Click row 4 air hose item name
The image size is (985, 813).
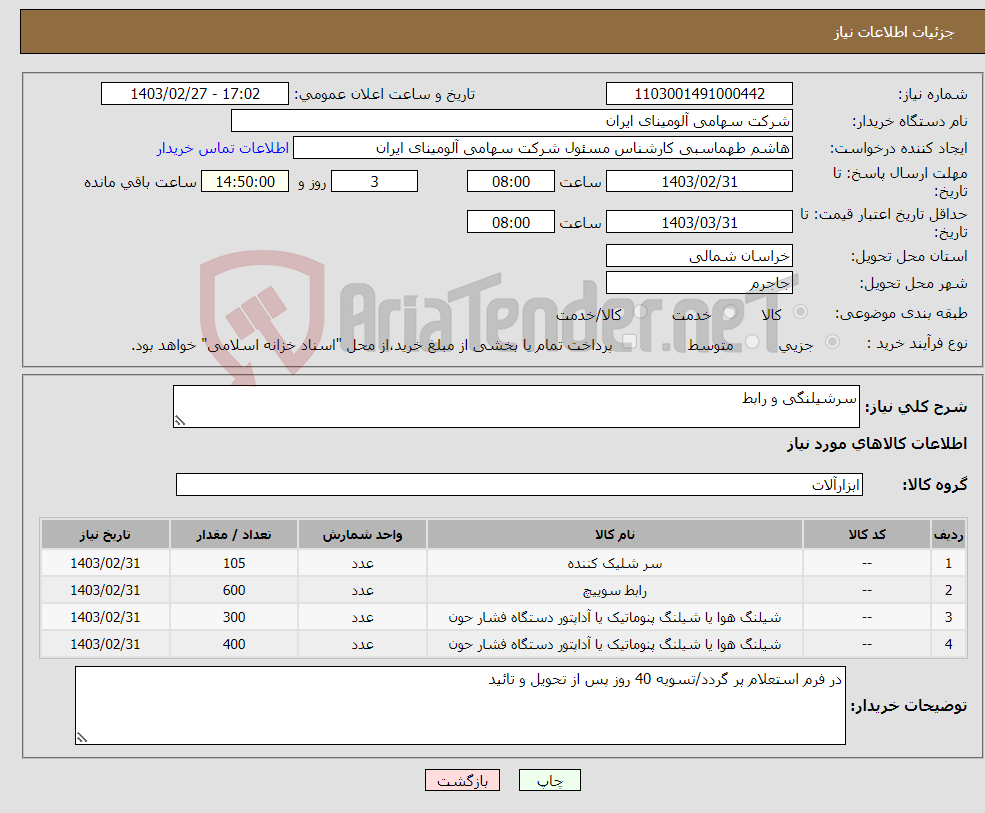pyautogui.click(x=615, y=645)
